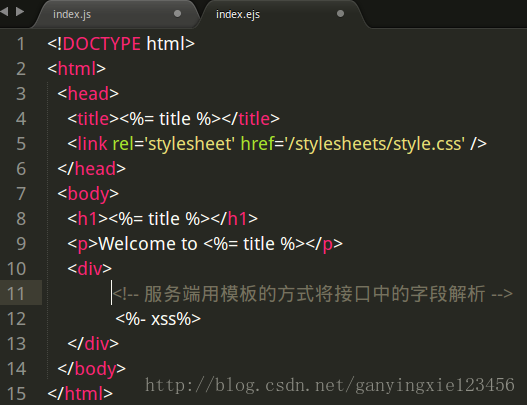527x405 pixels.
Task: Click the opening html tag on line 2
Action: pyautogui.click(x=77, y=69)
